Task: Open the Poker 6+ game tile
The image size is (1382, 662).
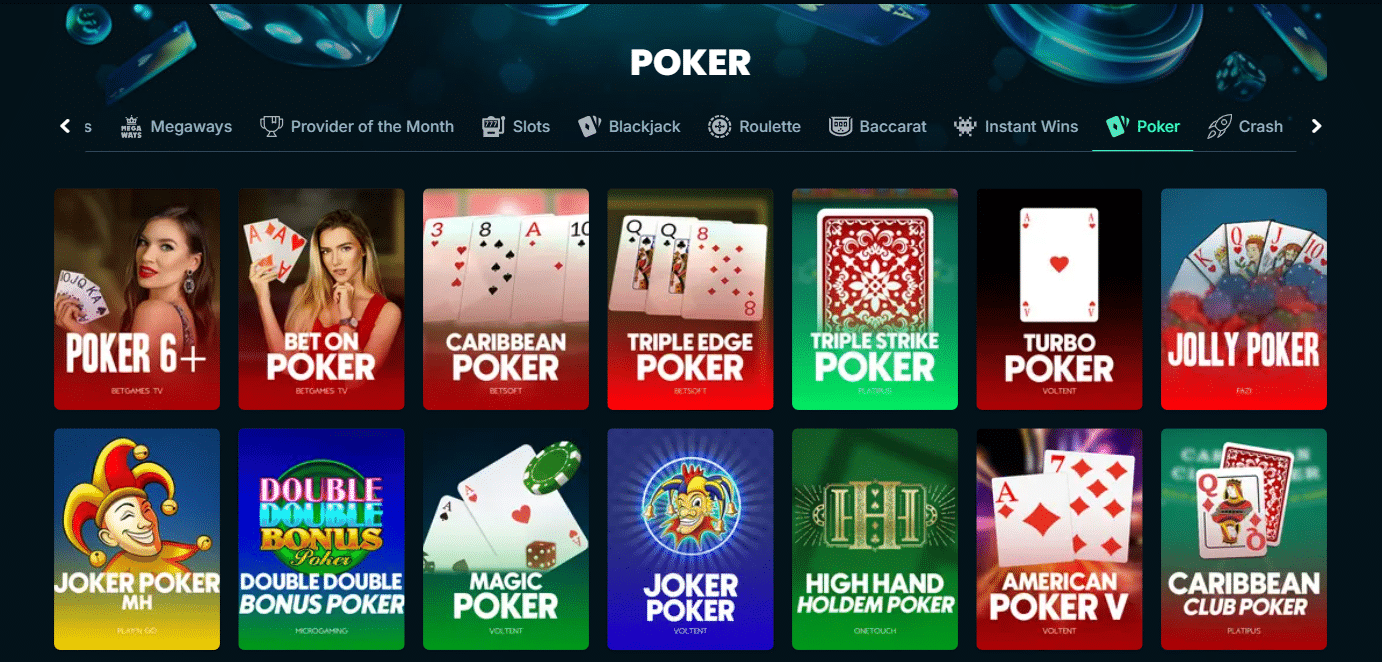Action: (x=137, y=299)
